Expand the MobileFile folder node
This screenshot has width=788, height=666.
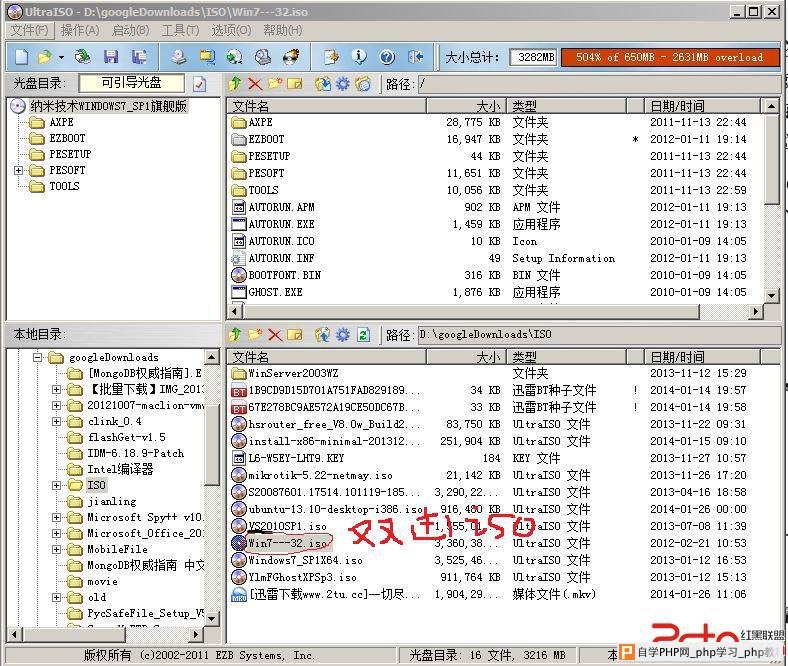pyautogui.click(x=56, y=549)
